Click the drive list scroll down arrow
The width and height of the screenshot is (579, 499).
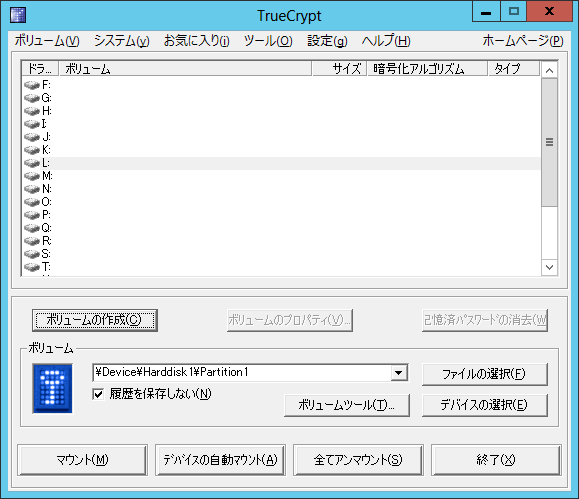(549, 267)
